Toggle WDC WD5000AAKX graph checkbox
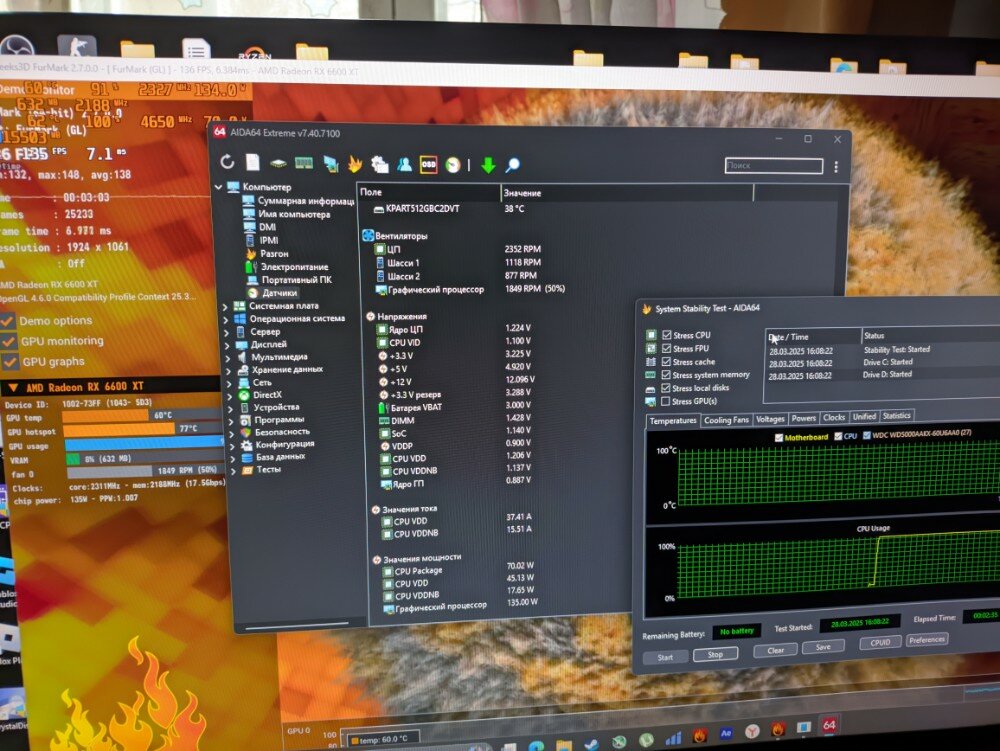 click(867, 435)
